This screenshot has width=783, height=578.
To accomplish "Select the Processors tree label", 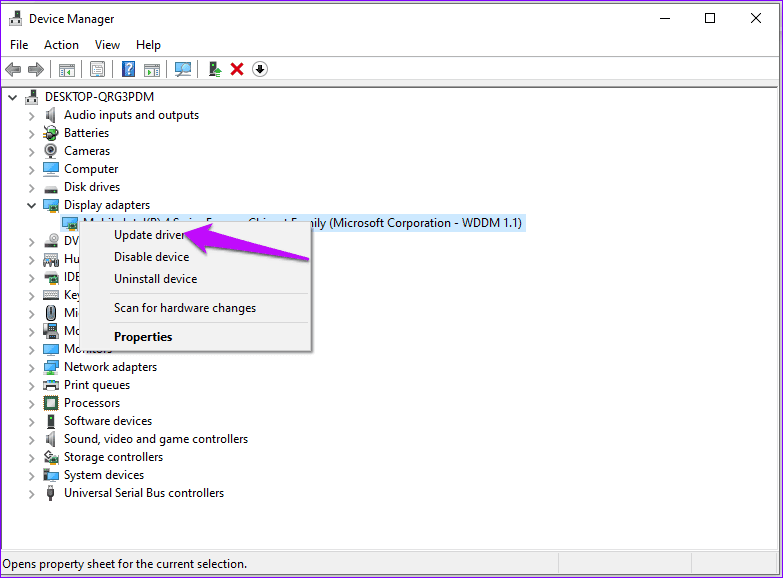I will click(x=92, y=403).
